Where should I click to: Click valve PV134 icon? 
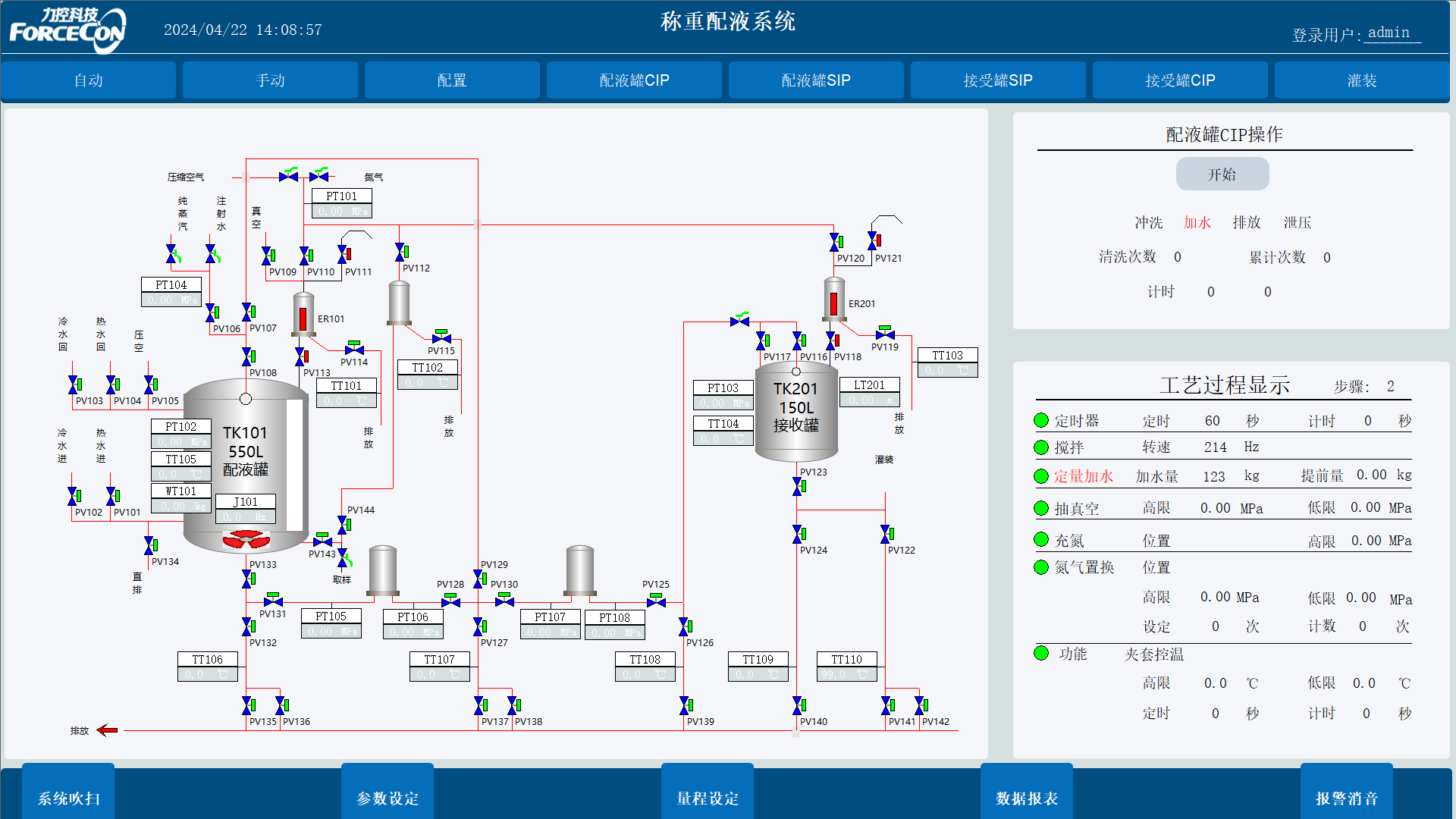click(149, 545)
